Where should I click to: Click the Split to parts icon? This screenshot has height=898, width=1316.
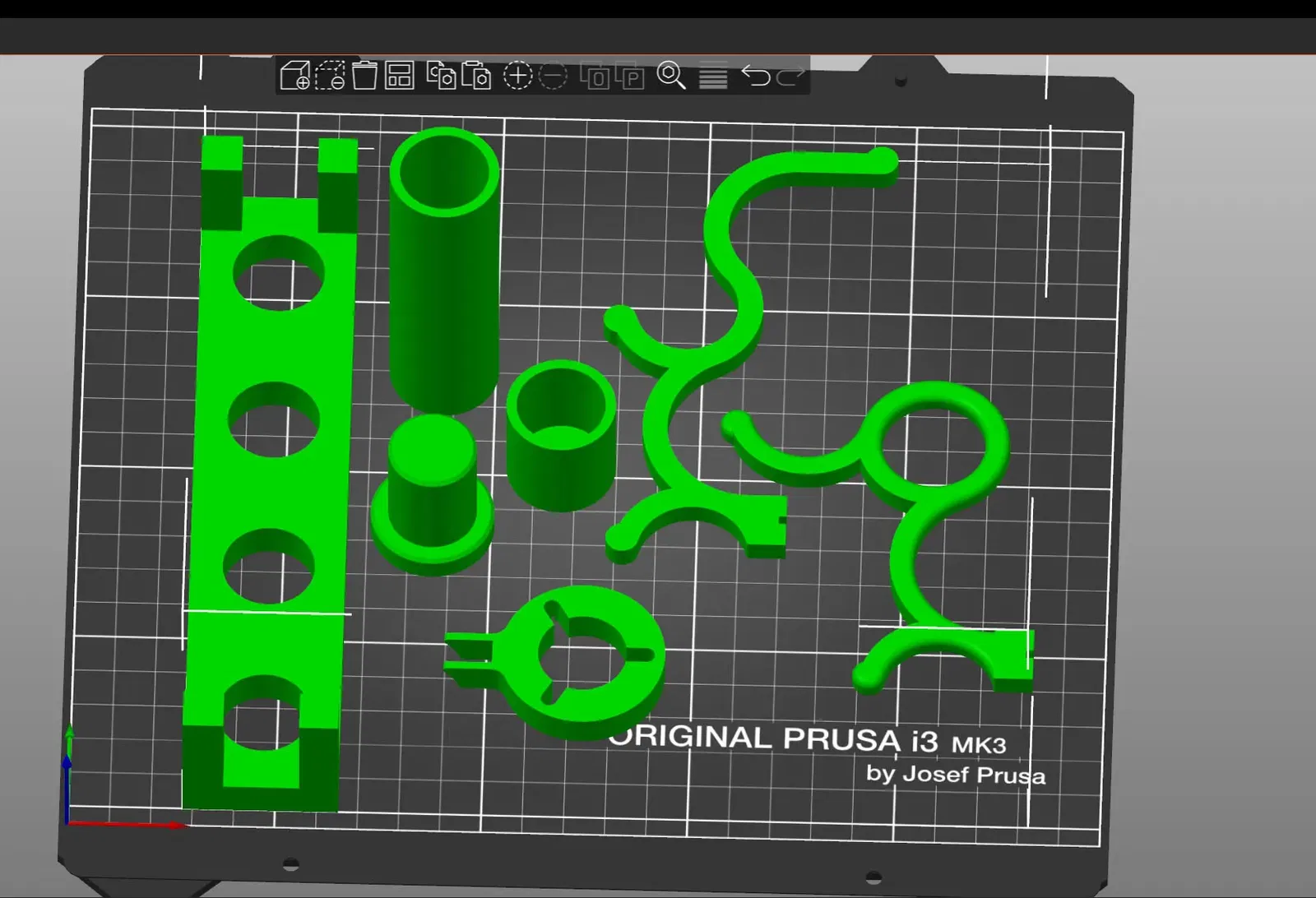point(629,76)
